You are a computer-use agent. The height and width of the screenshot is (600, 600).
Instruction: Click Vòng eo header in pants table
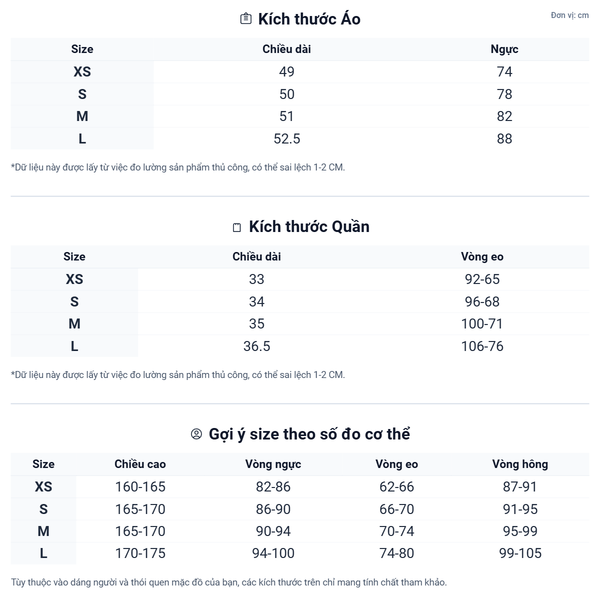click(481, 257)
